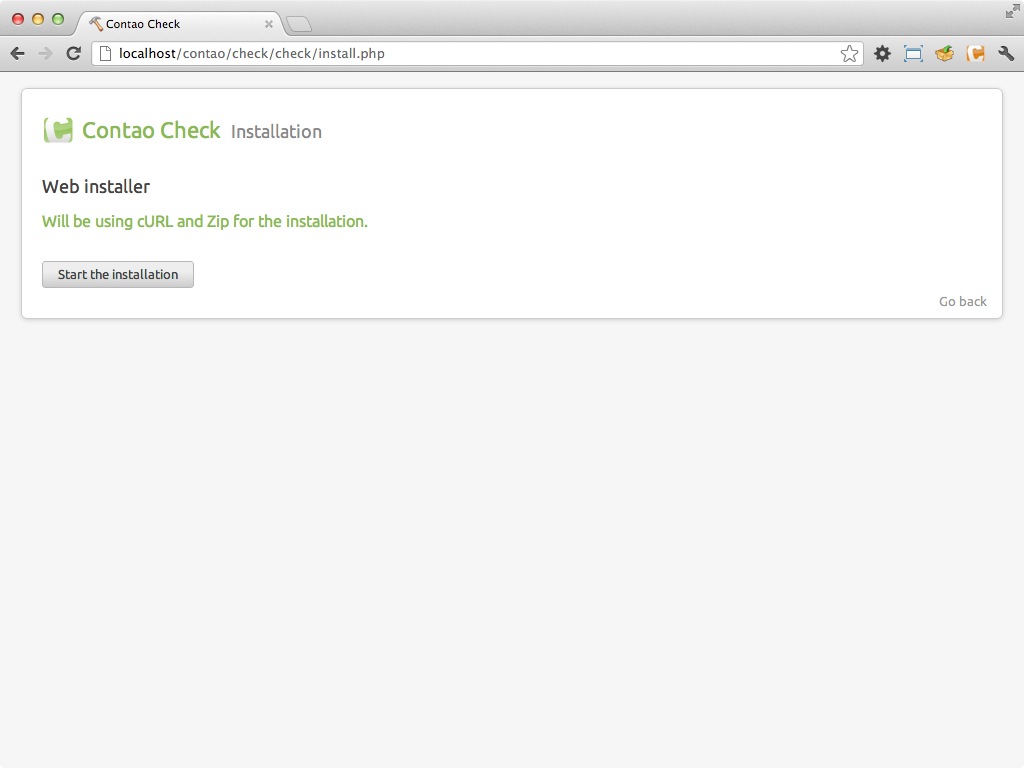Open a new tab with the new tab button
The height and width of the screenshot is (768, 1024).
(299, 24)
